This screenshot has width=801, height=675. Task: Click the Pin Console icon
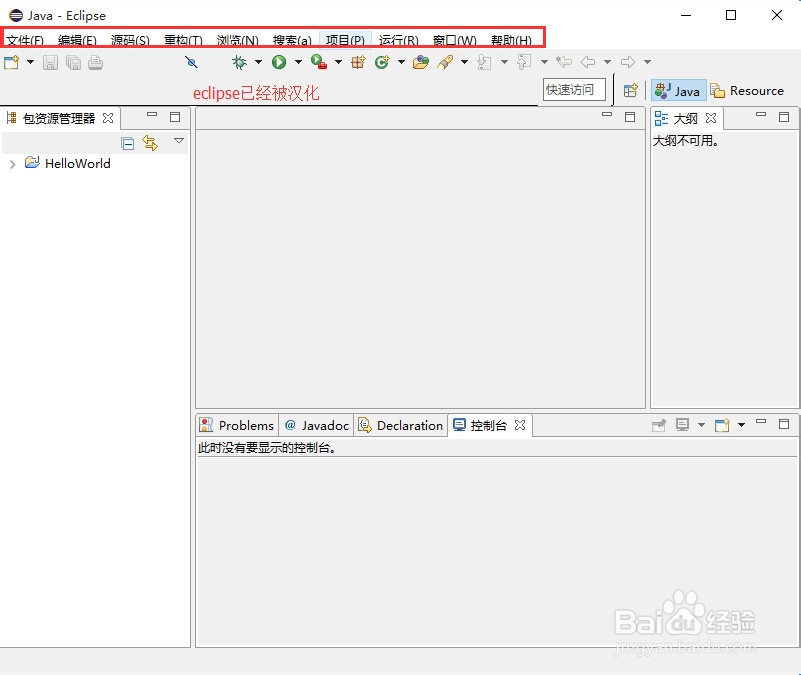click(659, 425)
